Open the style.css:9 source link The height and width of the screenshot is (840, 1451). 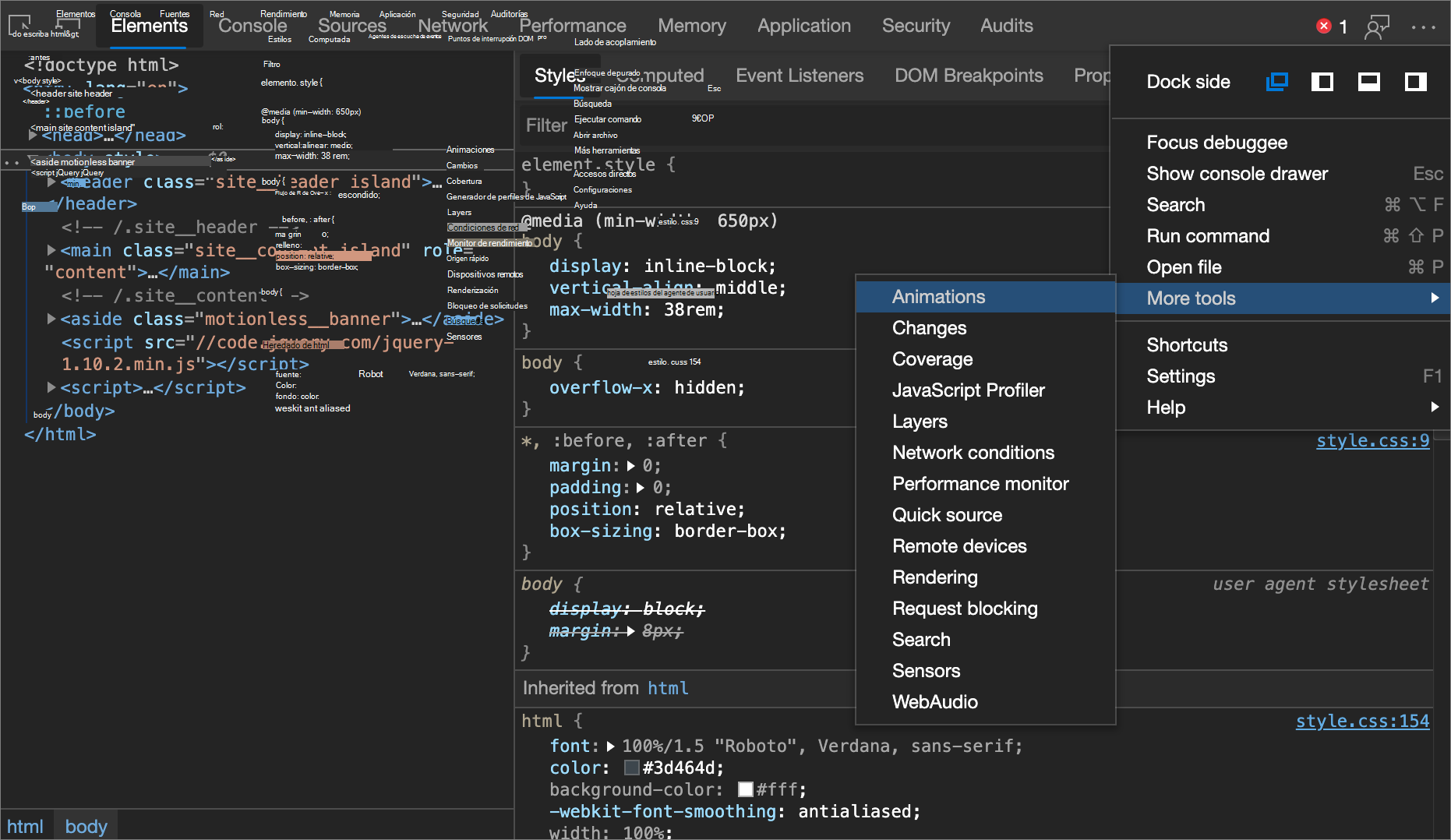click(x=1372, y=441)
